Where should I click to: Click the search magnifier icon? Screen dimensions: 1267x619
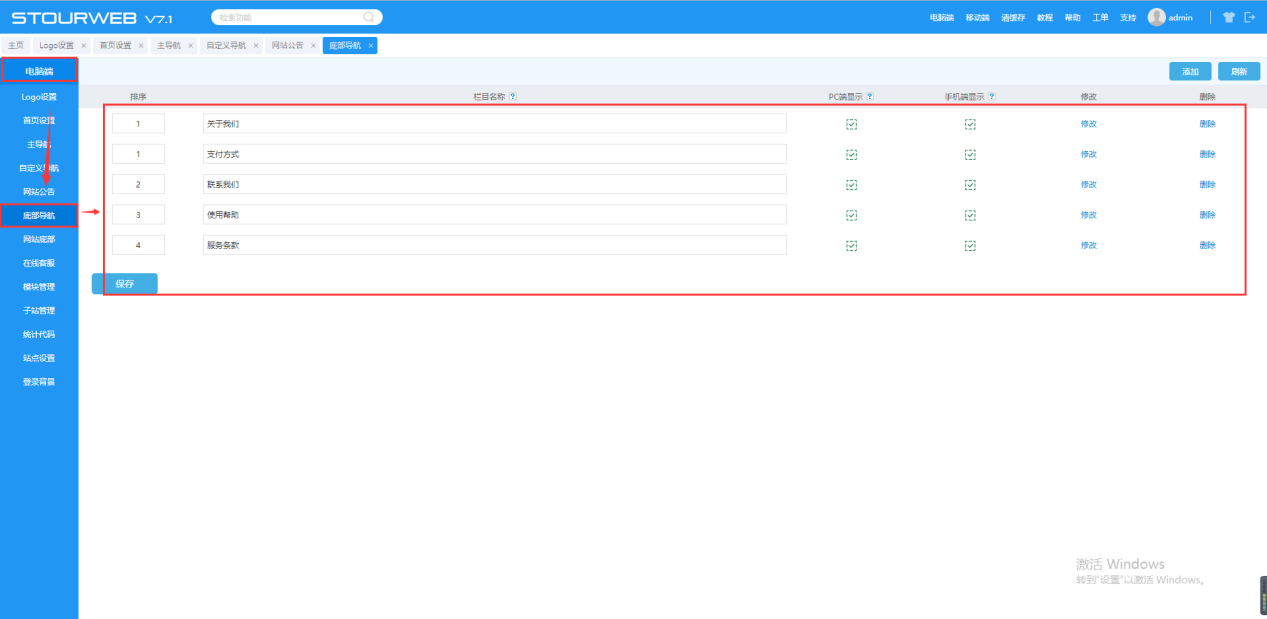[369, 17]
